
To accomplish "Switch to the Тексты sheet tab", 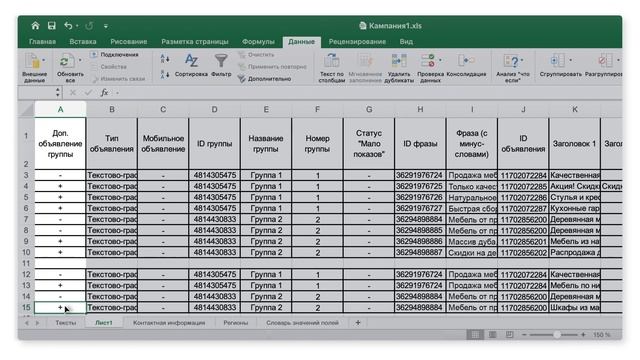I will pos(66,322).
